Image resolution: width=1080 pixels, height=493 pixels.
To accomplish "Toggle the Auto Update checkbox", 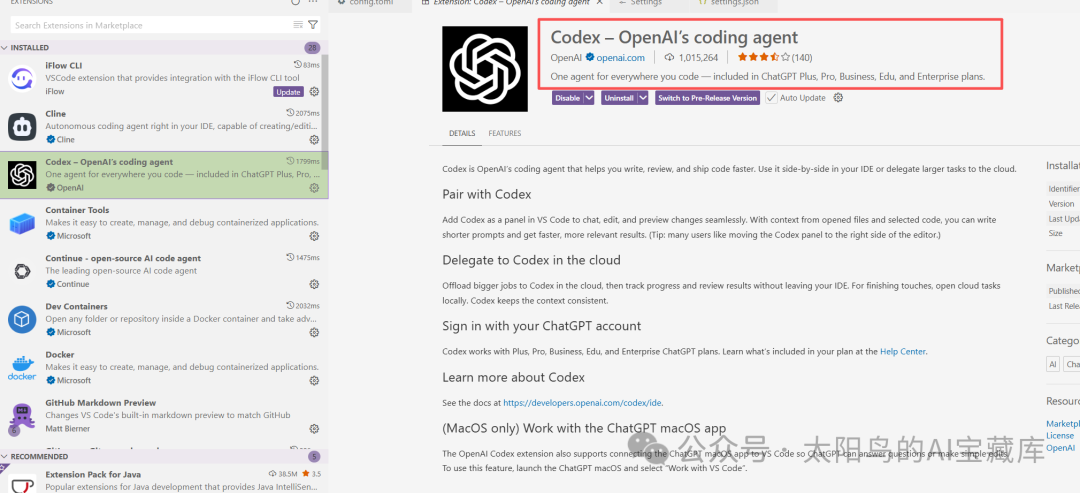I will 771,98.
